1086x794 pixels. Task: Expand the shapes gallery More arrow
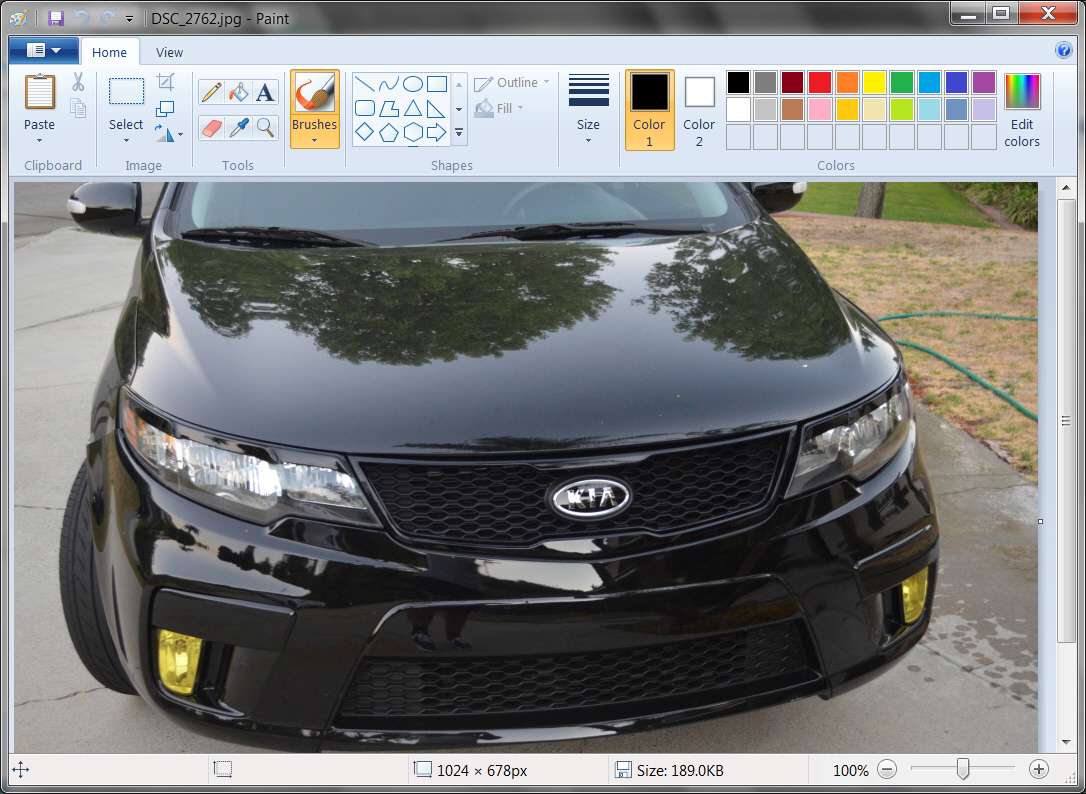[x=459, y=132]
